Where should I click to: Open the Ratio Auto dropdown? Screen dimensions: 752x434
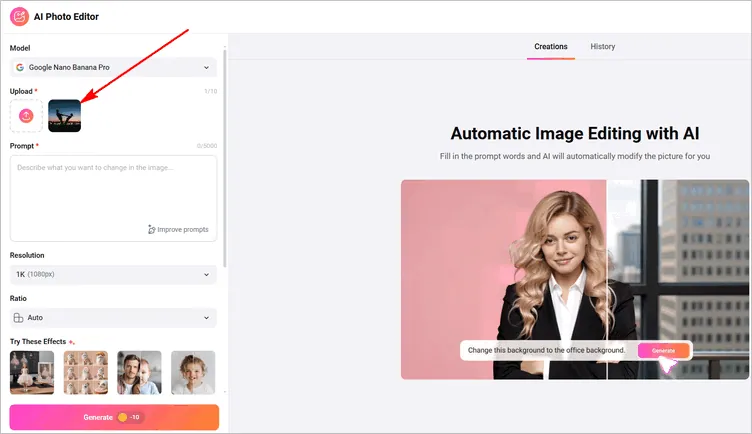pyautogui.click(x=113, y=317)
